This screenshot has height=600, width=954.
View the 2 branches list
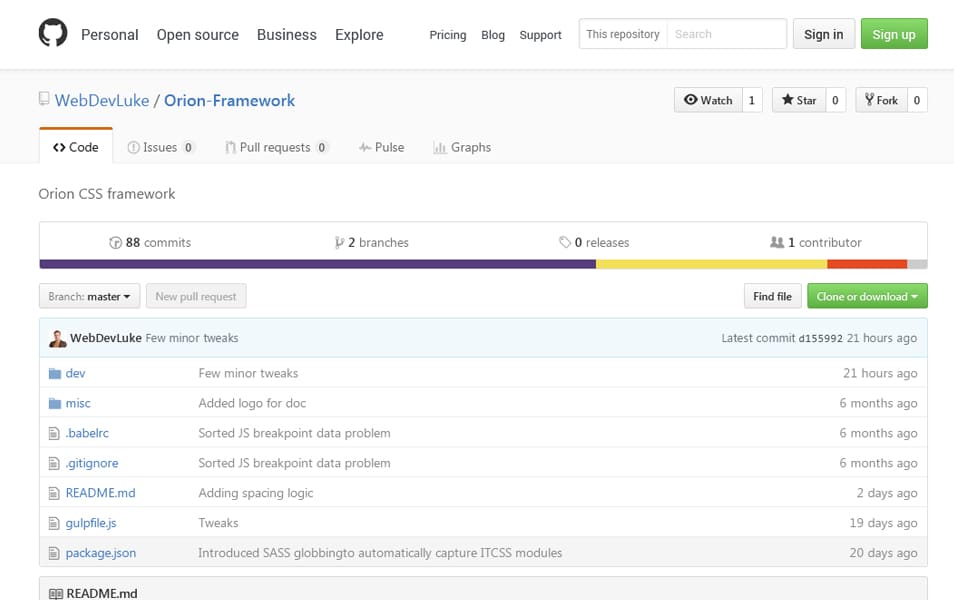click(372, 243)
